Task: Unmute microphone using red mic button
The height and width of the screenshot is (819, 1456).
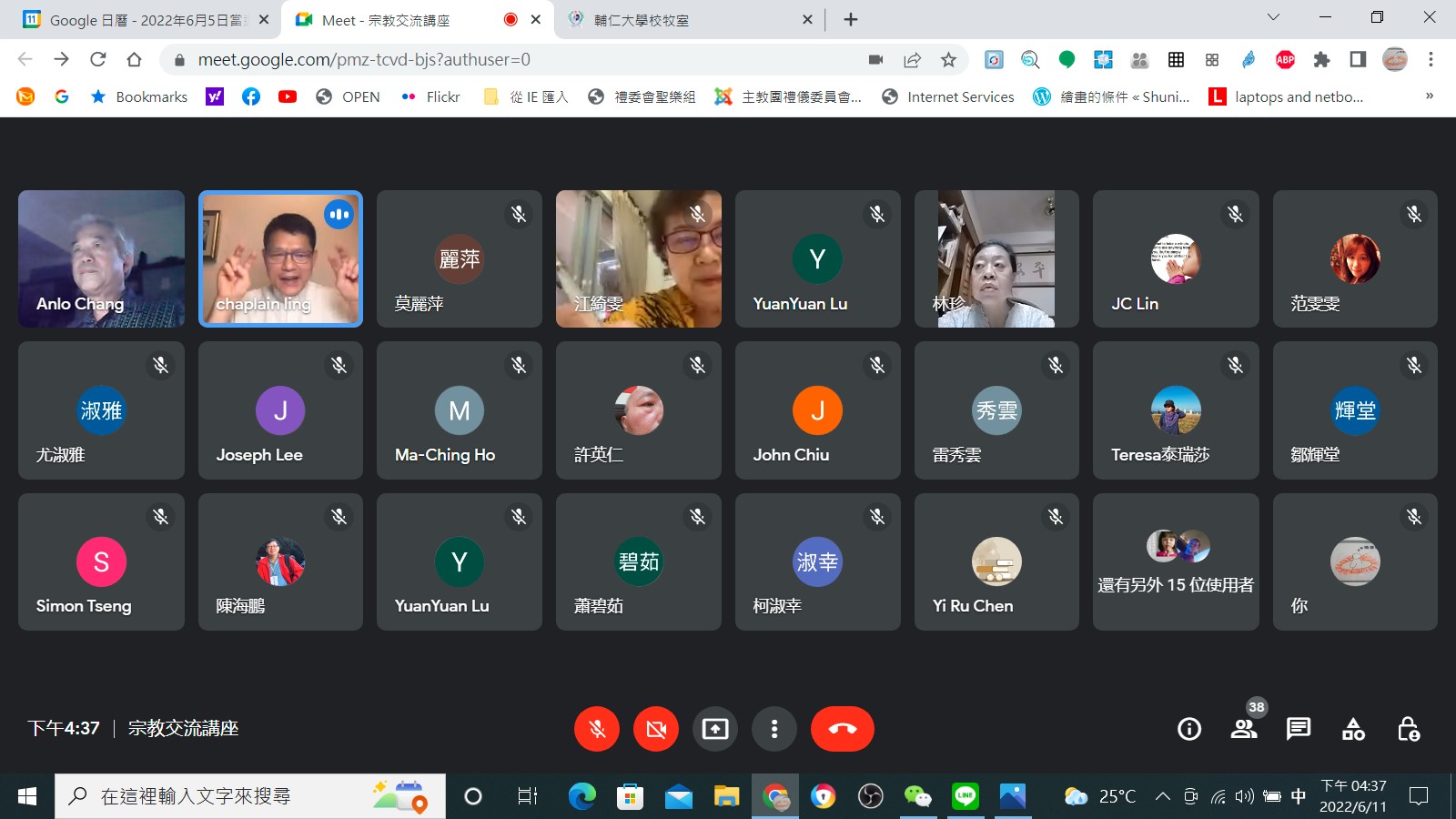Action: (597, 729)
